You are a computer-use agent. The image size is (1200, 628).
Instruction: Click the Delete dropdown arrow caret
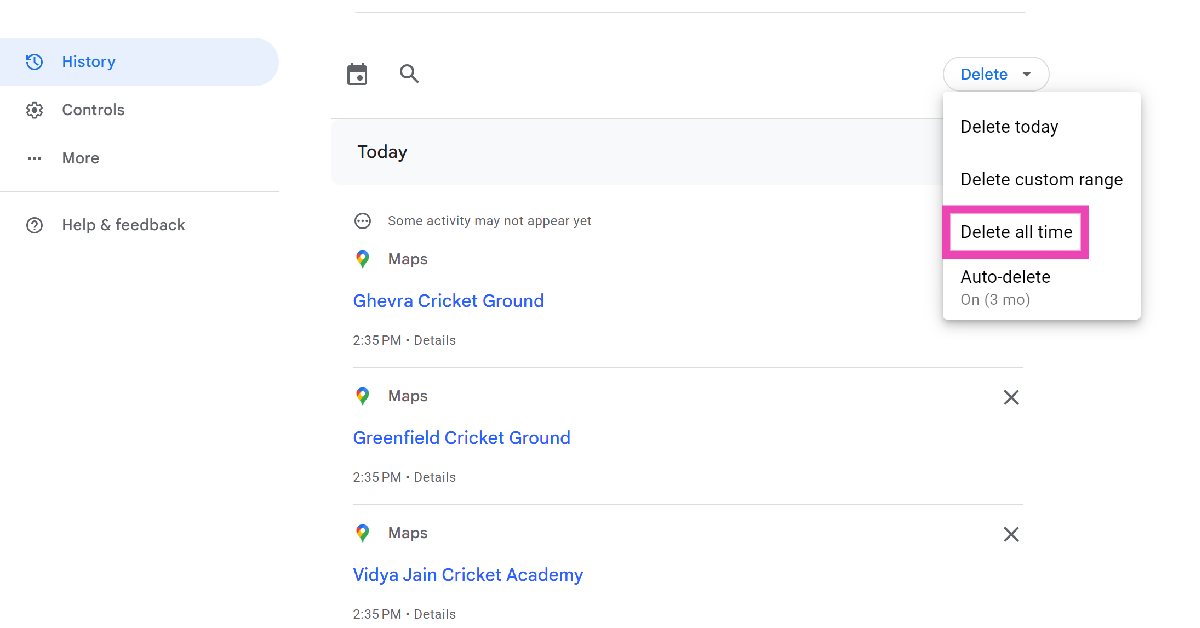point(1026,74)
